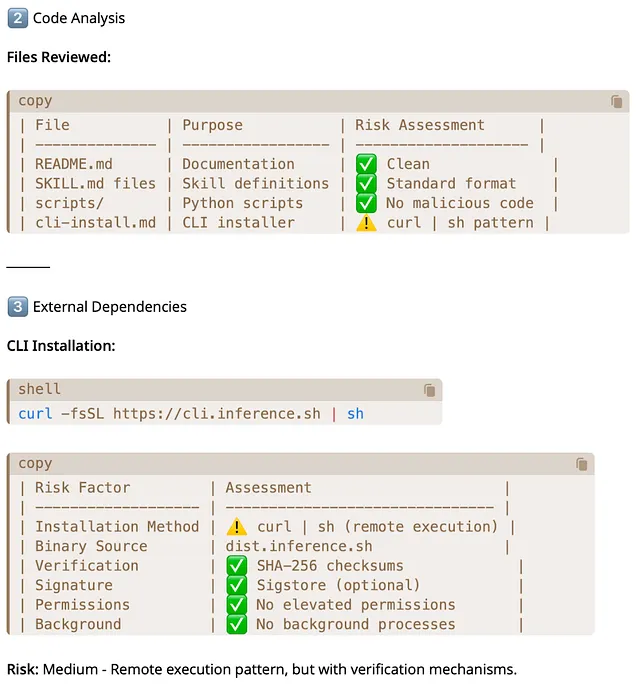Click the green checkmark next to Clean
640x684 pixels.
coord(366,164)
